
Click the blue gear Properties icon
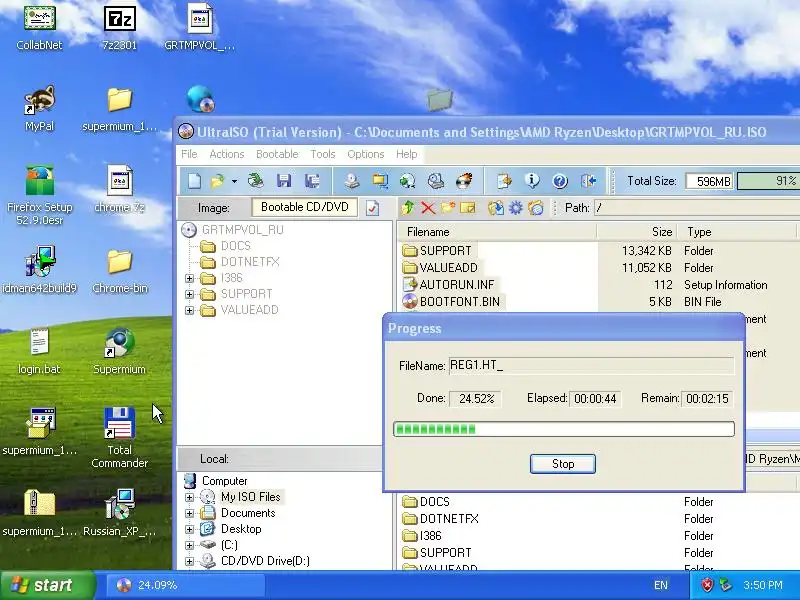pos(516,208)
